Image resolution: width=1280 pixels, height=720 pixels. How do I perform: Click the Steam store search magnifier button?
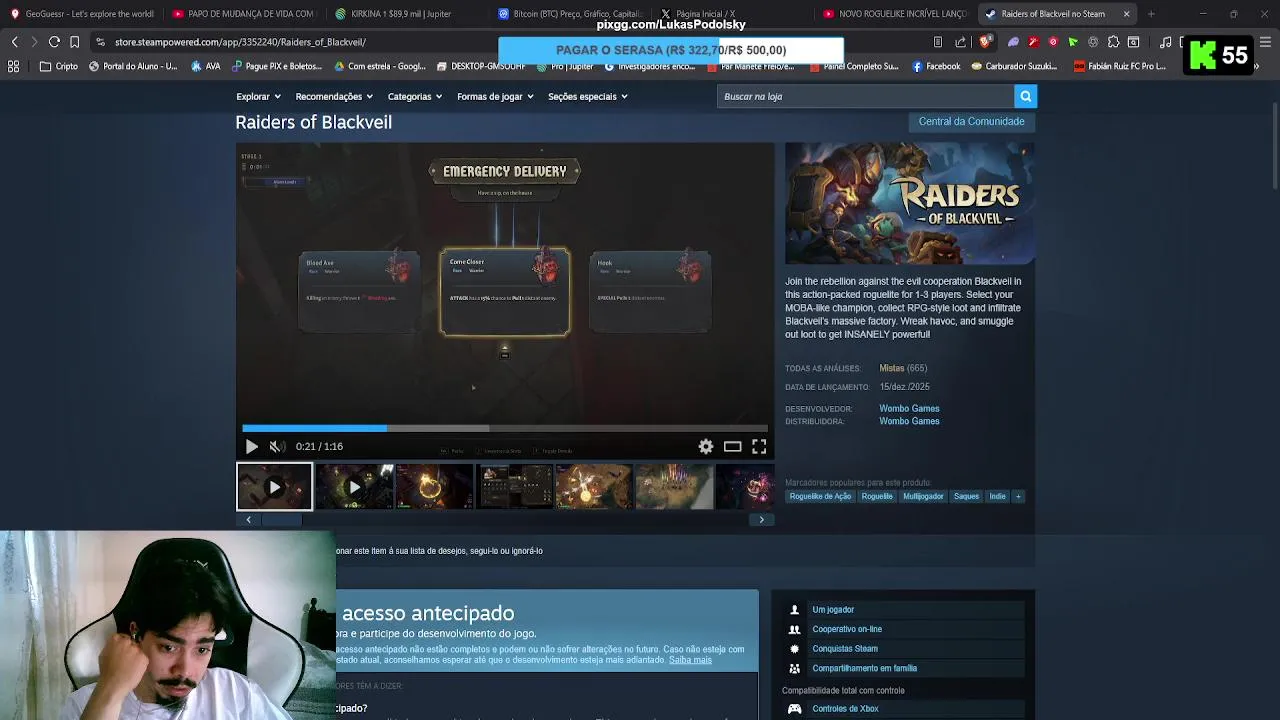(x=1025, y=96)
